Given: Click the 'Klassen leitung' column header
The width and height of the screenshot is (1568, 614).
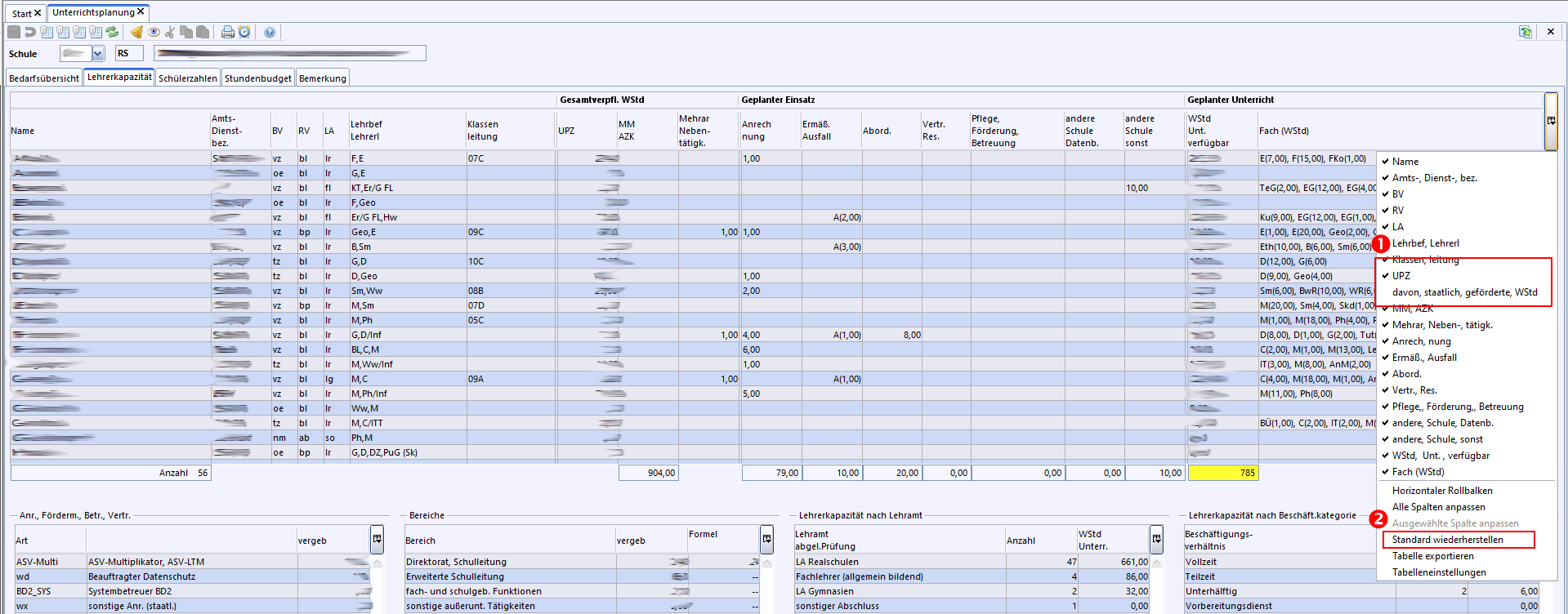Looking at the screenshot, I should (510, 131).
